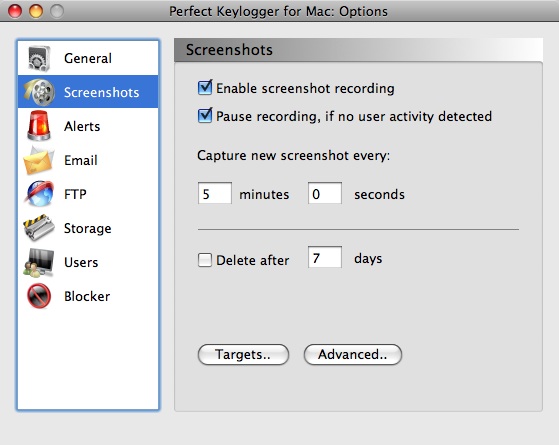This screenshot has height=445, width=559.
Task: Open the Email settings label
Action: [81, 160]
